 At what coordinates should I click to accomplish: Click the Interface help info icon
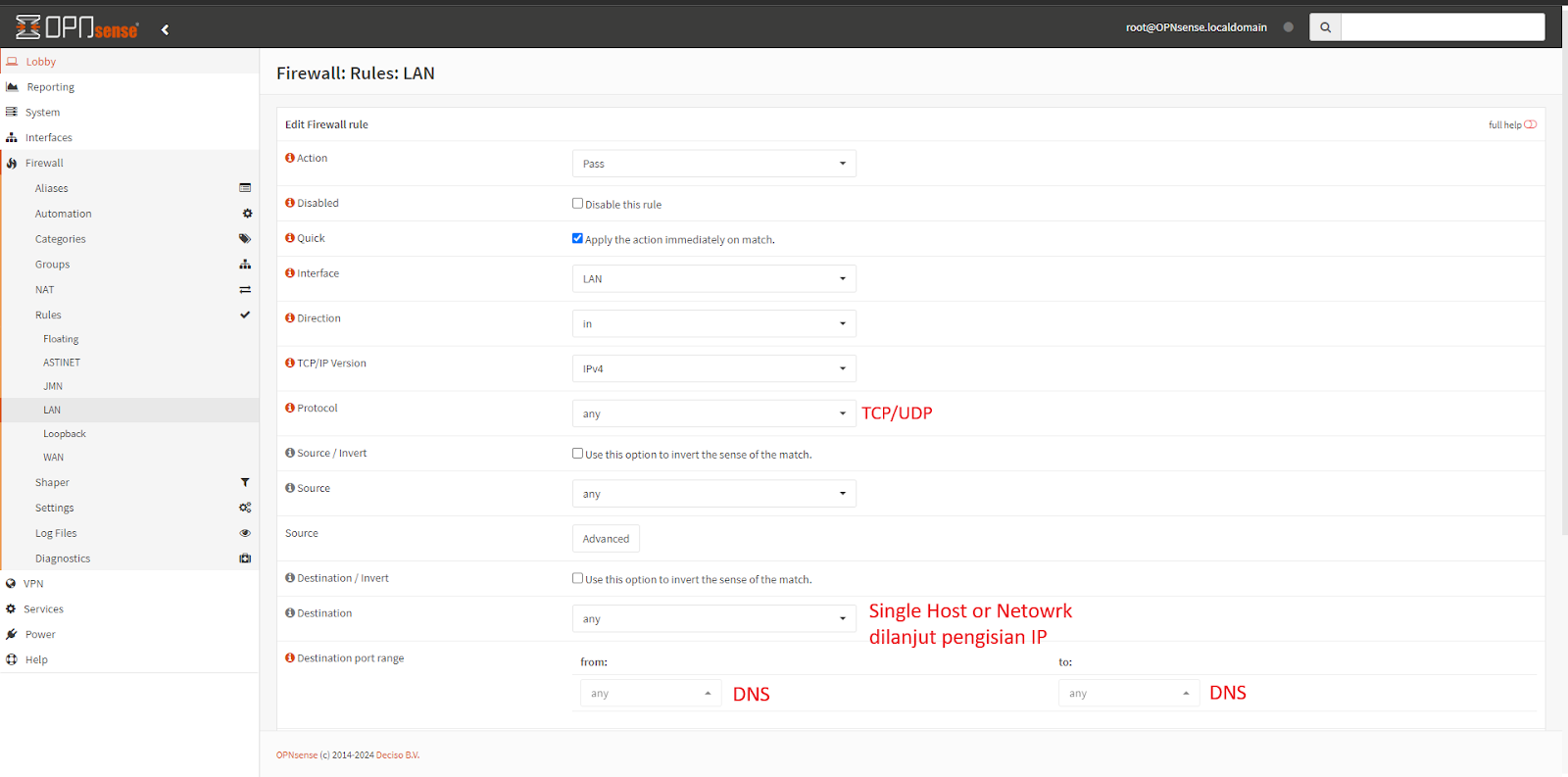[x=290, y=273]
